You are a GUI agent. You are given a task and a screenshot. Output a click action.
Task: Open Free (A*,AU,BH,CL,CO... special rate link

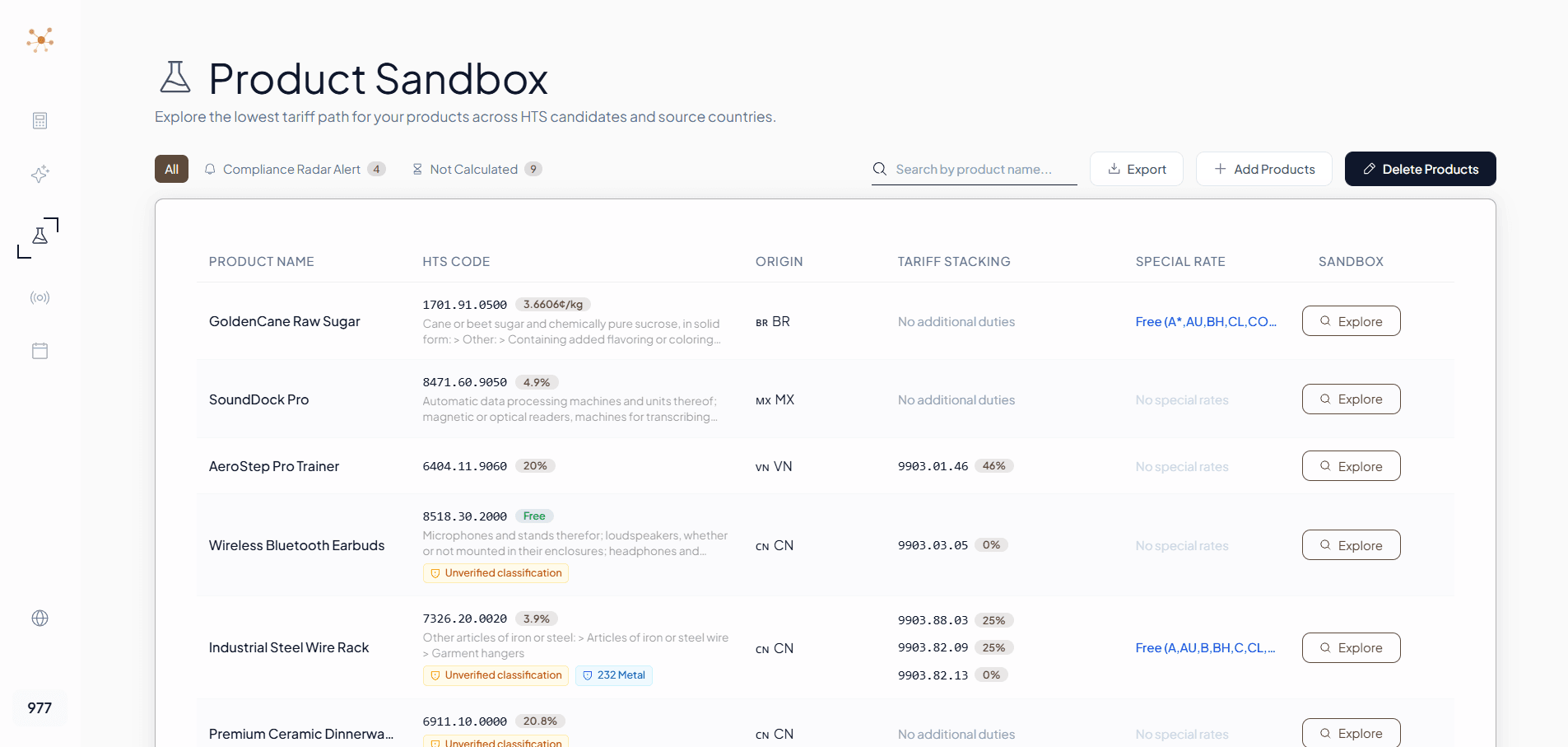tap(1206, 322)
